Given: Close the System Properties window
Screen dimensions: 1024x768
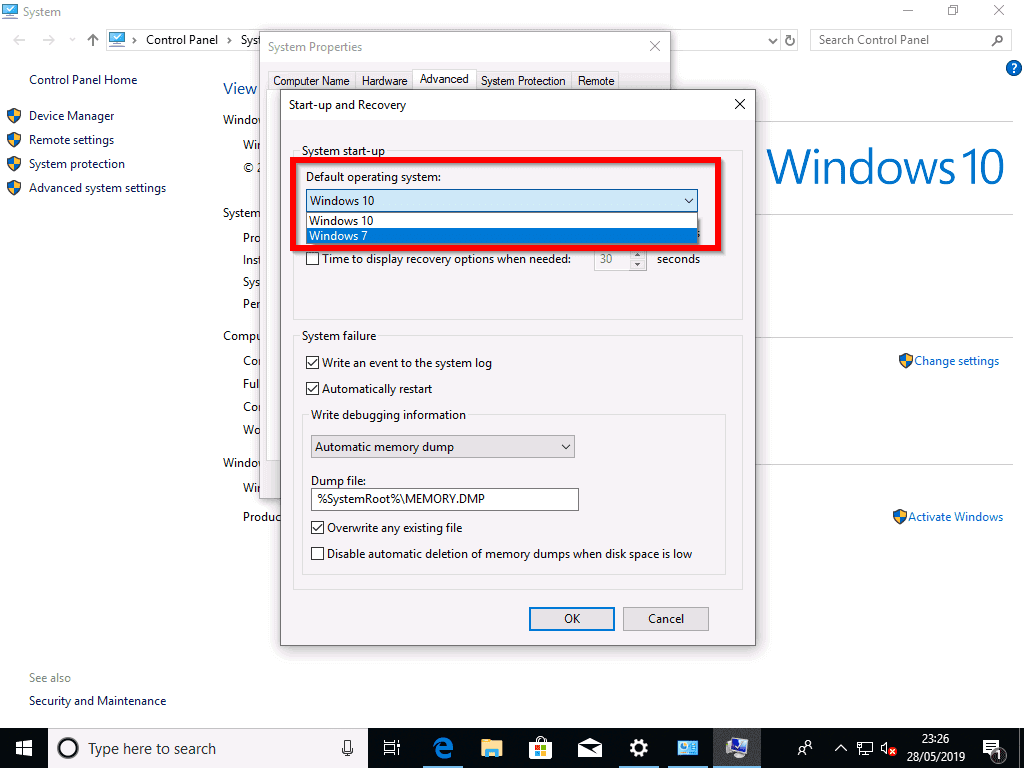Looking at the screenshot, I should point(655,46).
